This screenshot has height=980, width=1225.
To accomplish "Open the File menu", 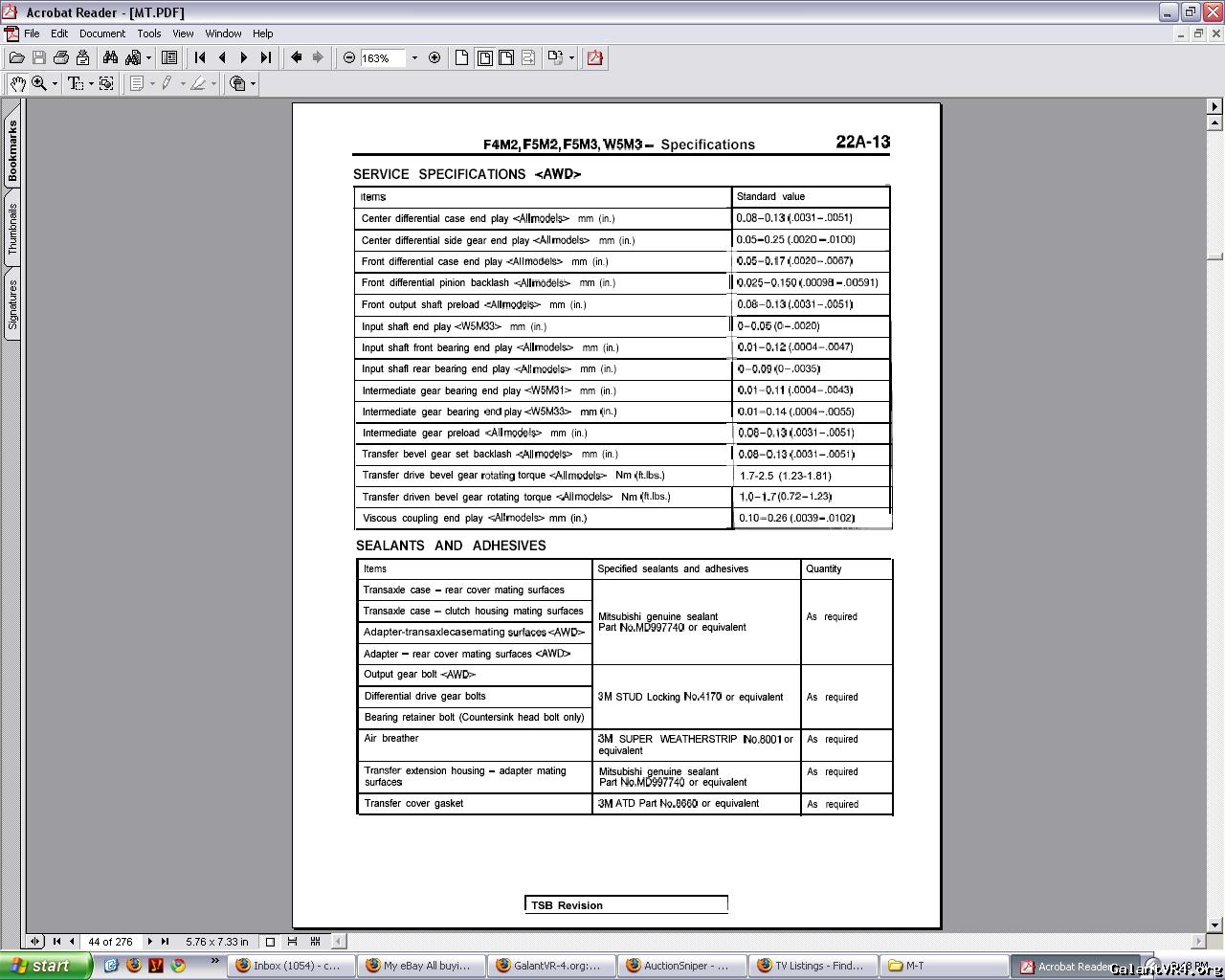I will click(32, 33).
